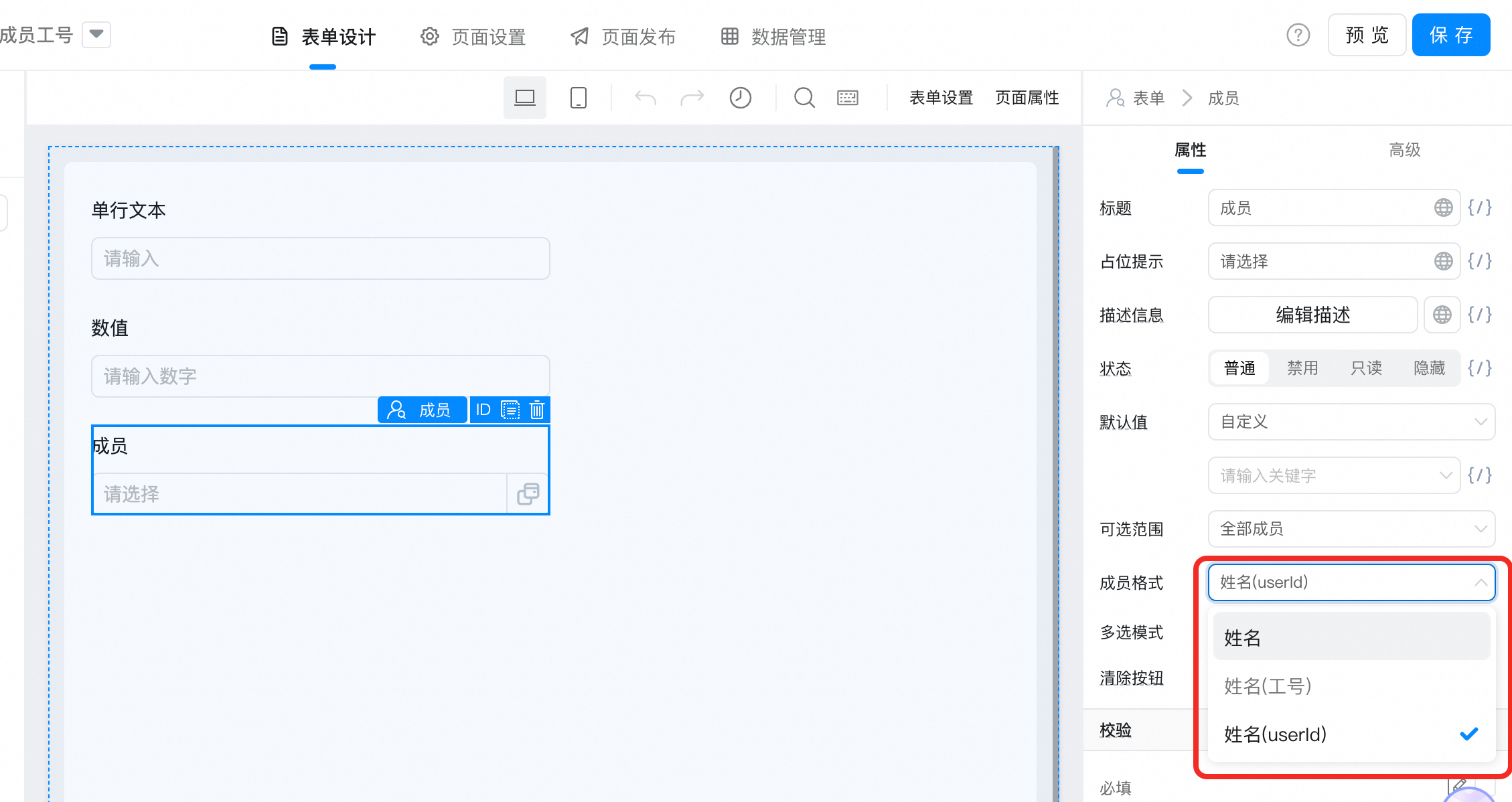Switch to desktop preview icon

524,98
